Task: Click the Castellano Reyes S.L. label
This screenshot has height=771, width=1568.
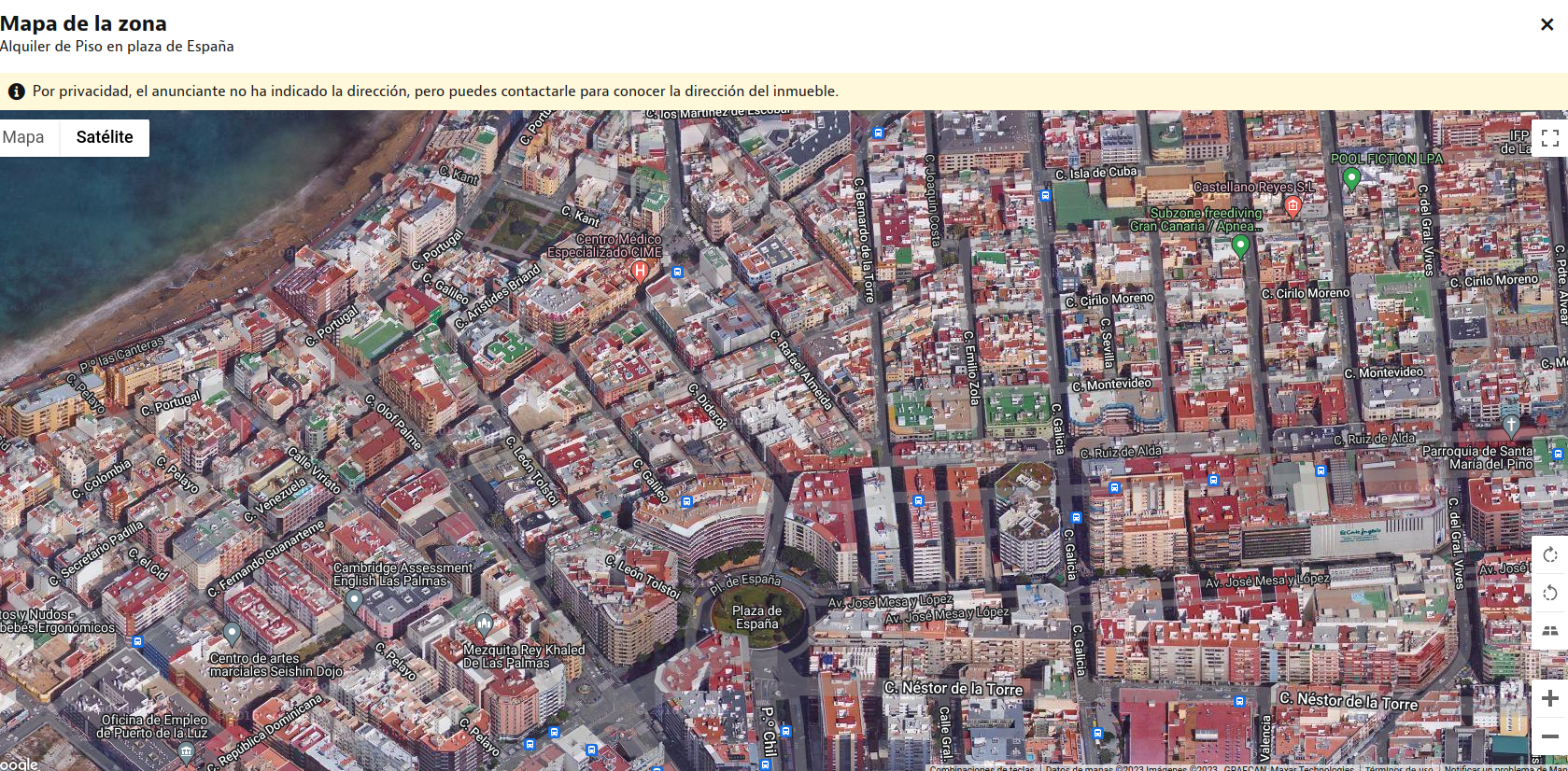Action: pyautogui.click(x=1254, y=187)
